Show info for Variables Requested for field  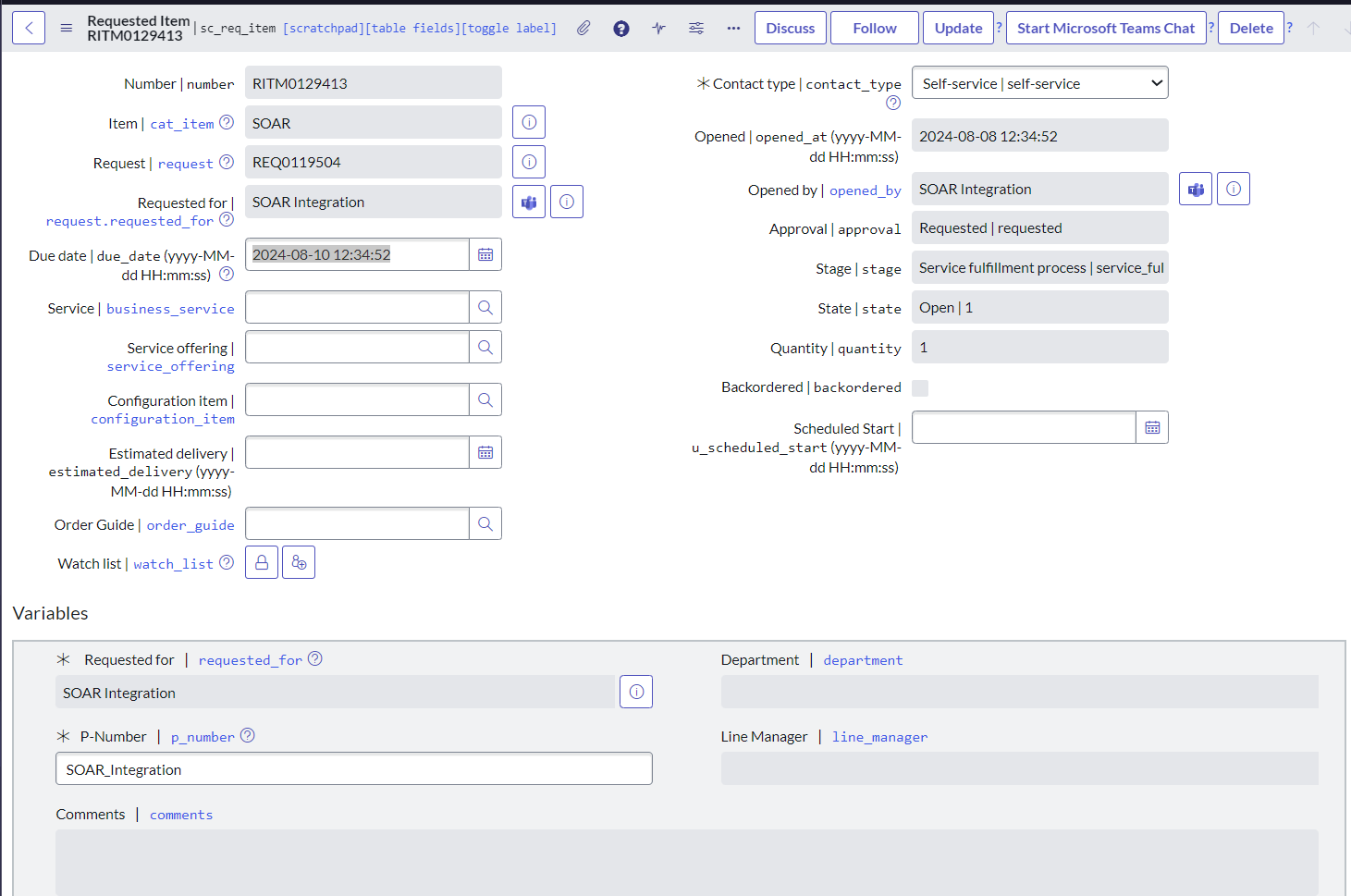(x=636, y=692)
